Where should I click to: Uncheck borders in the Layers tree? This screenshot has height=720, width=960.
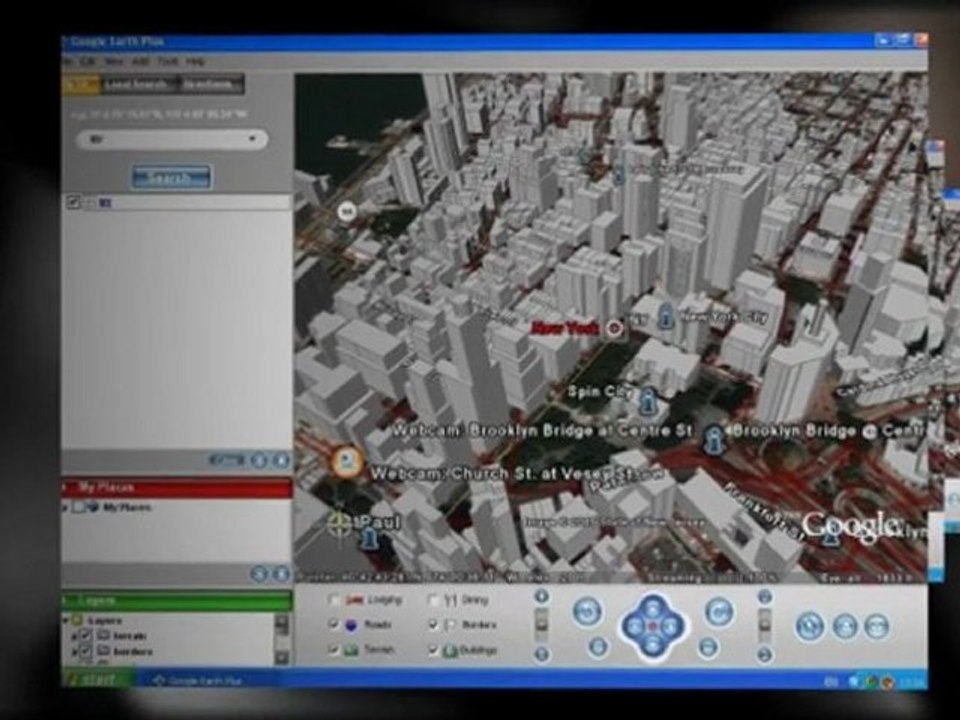[x=87, y=651]
